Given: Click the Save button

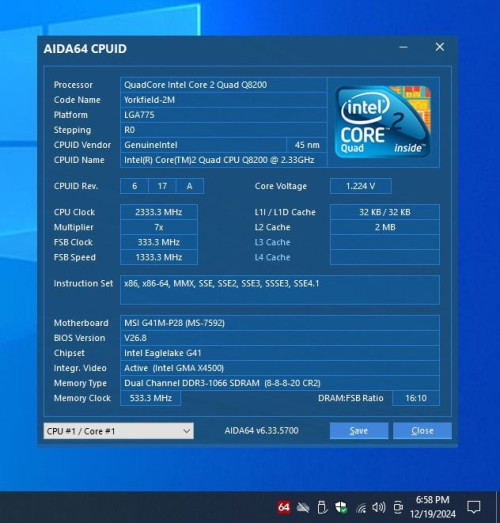Looking at the screenshot, I should tap(359, 431).
